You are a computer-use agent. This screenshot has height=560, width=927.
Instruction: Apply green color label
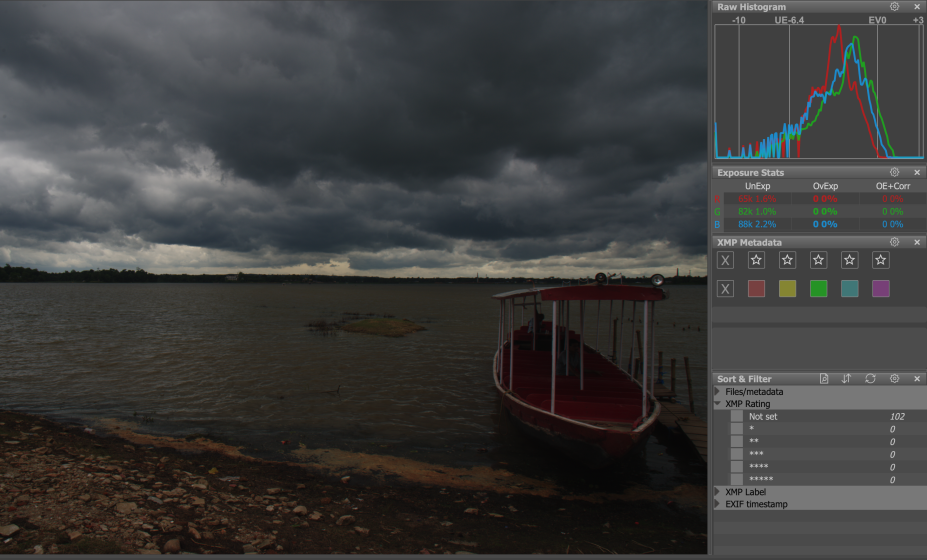(x=818, y=289)
